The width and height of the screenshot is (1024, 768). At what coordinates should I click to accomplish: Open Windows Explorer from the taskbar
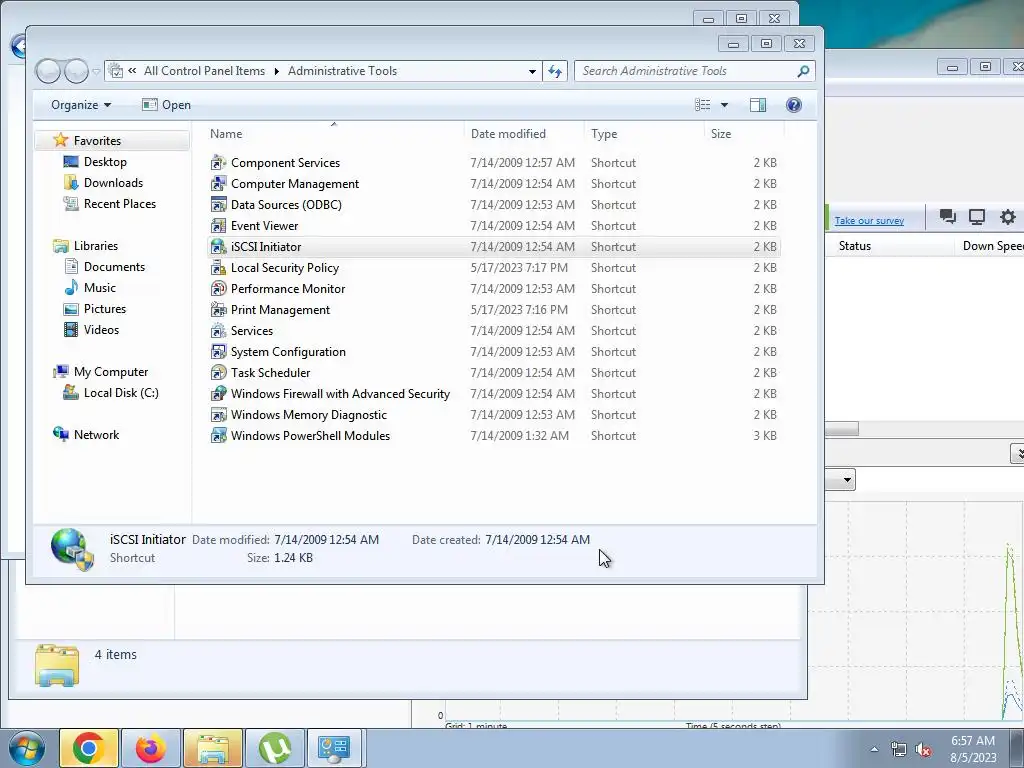tap(213, 748)
